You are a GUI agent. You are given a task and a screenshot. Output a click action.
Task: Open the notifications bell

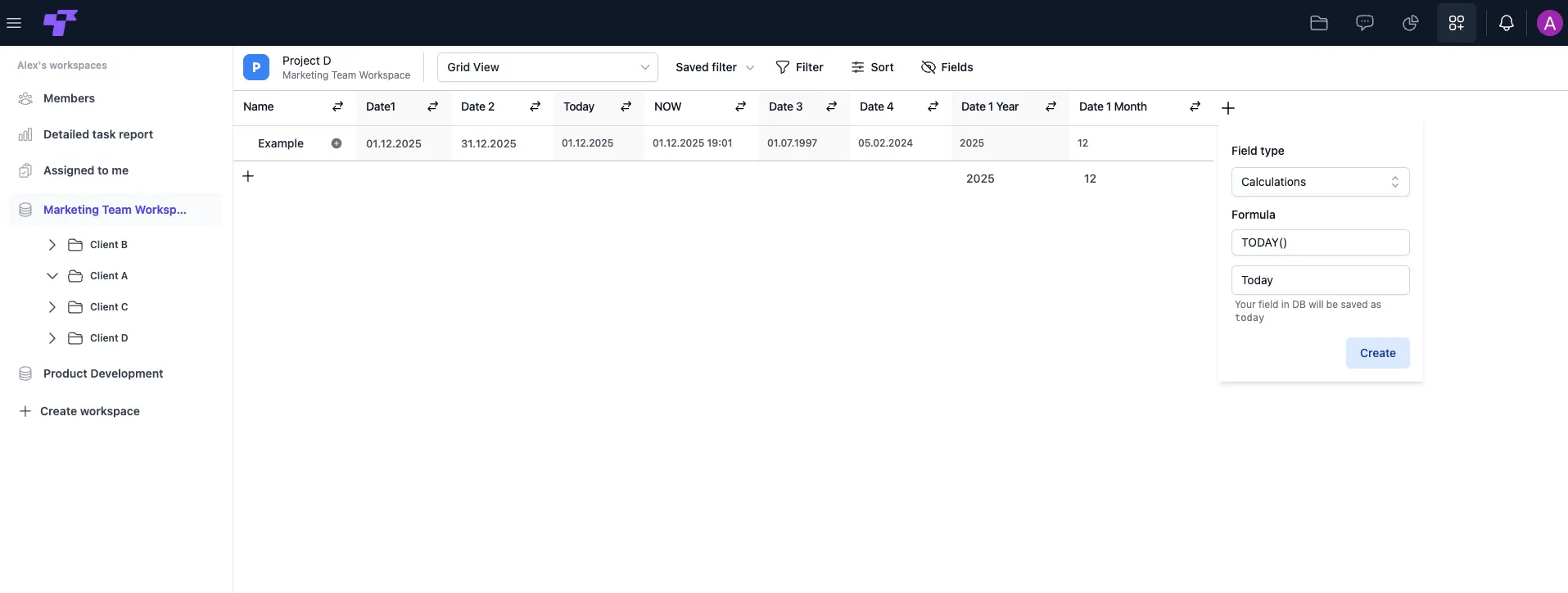(1507, 23)
